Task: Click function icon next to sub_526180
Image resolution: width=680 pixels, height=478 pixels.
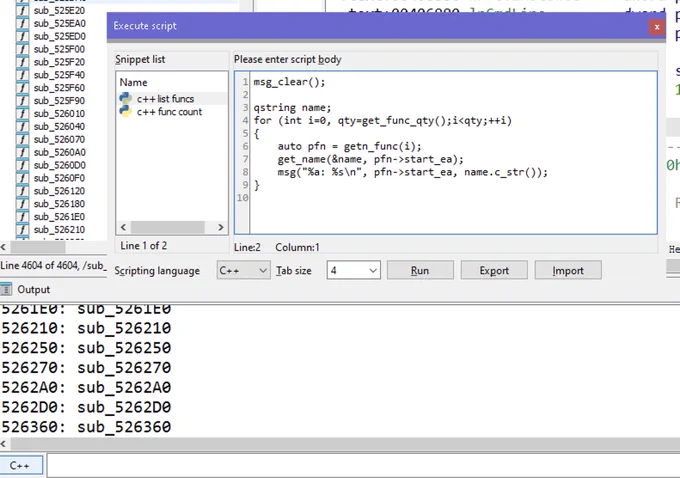Action: [22, 204]
